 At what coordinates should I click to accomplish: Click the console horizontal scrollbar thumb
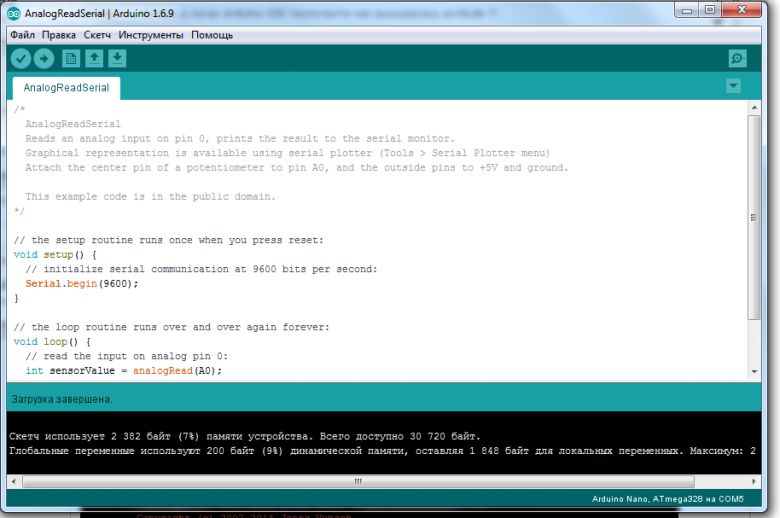point(358,481)
